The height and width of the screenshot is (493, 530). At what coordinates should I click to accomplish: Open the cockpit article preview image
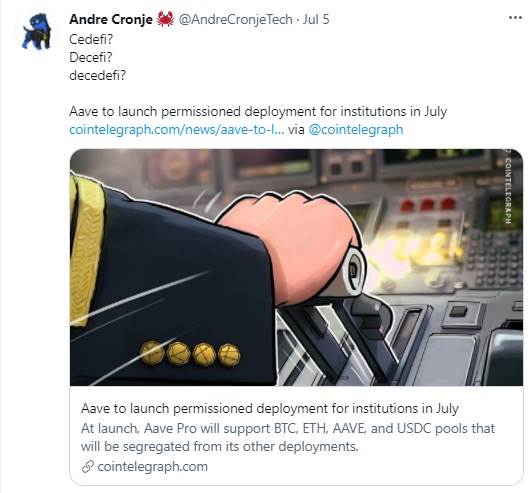(x=296, y=267)
